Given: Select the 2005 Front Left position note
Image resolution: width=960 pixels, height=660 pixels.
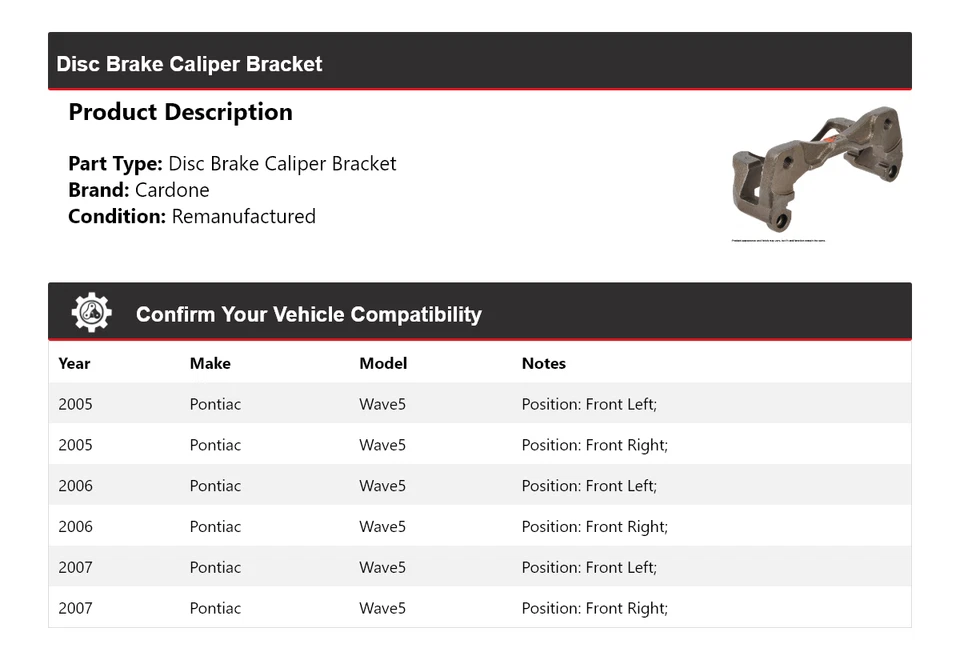Looking at the screenshot, I should point(589,405).
